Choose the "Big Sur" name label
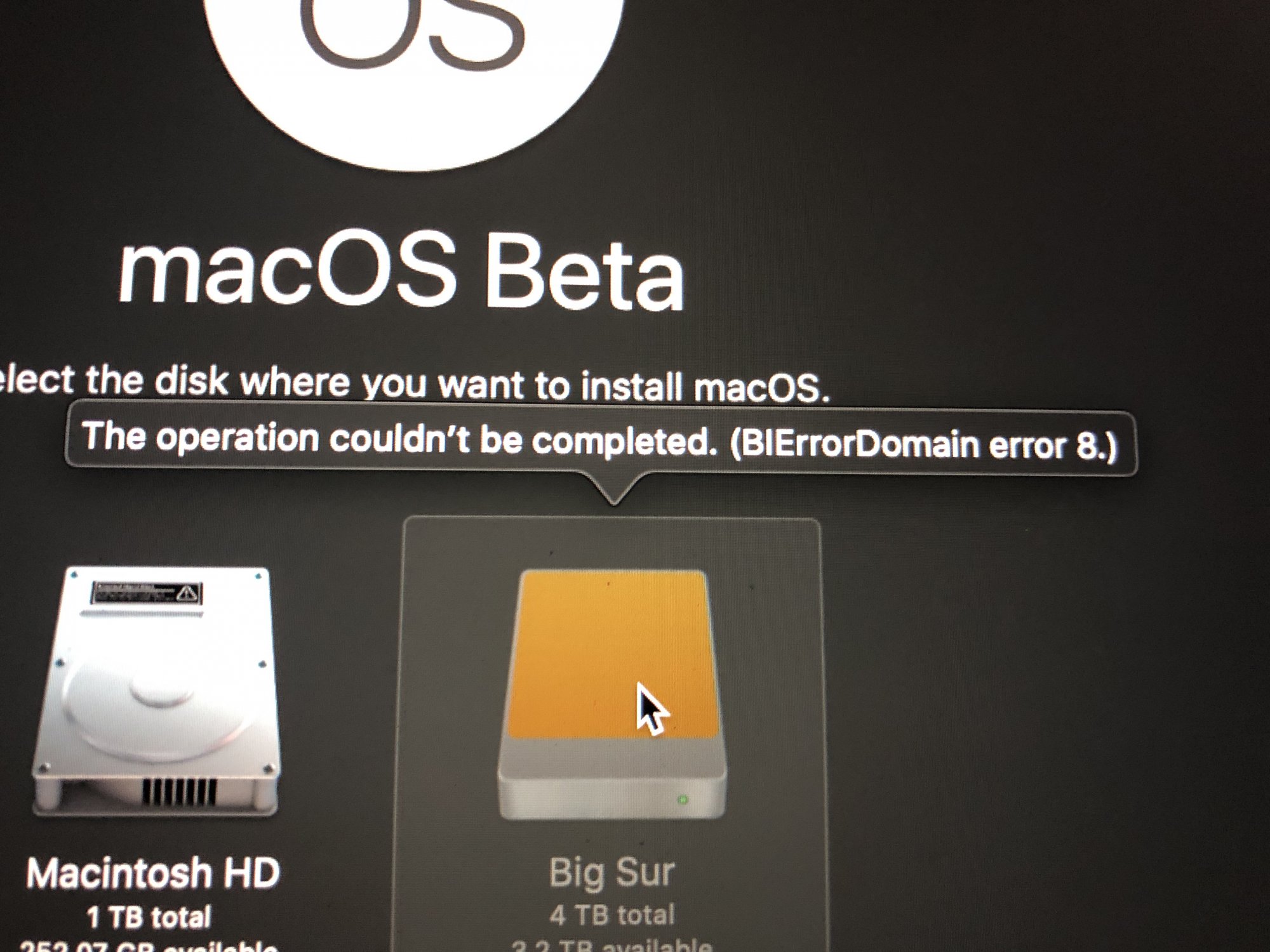The height and width of the screenshot is (952, 1270). pos(612,872)
